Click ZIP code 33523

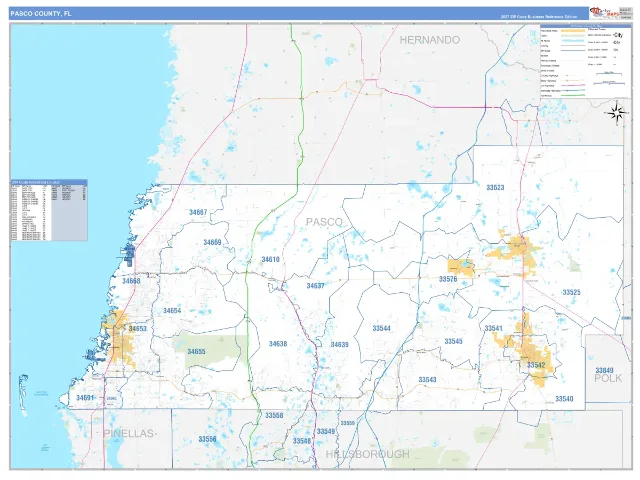pyautogui.click(x=495, y=187)
